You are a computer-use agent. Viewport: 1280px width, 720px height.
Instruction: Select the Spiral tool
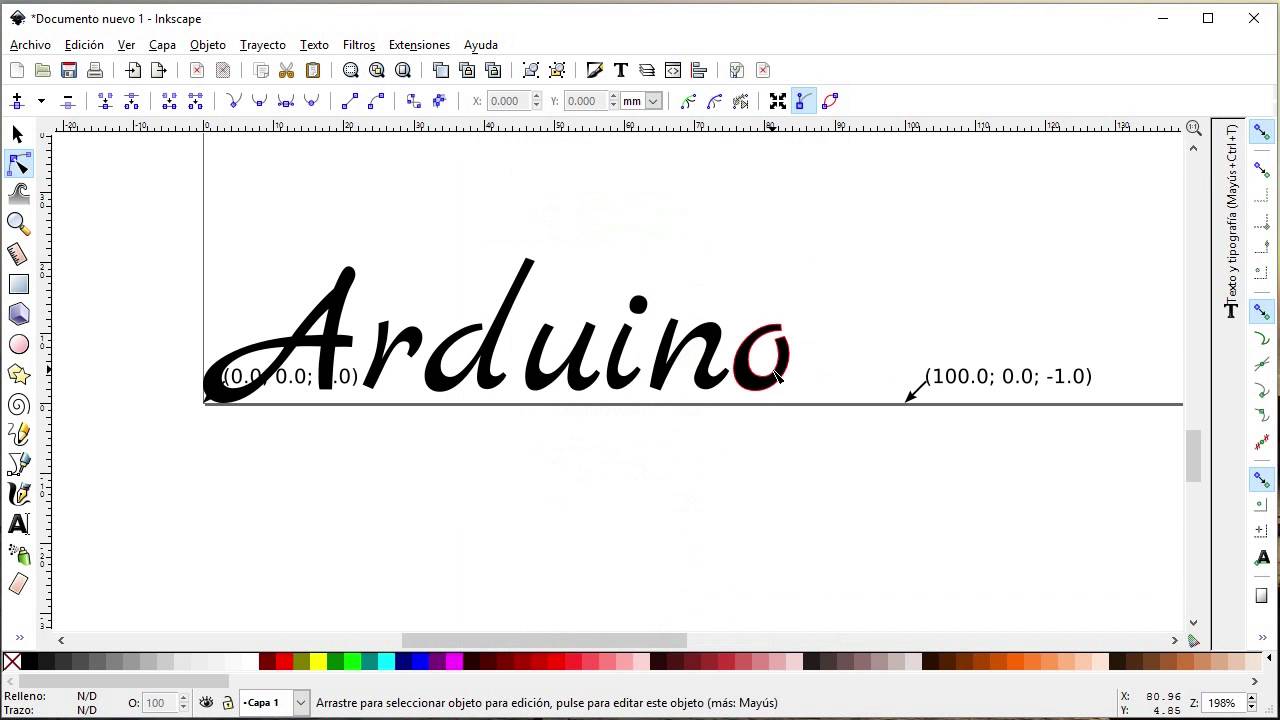pos(18,404)
